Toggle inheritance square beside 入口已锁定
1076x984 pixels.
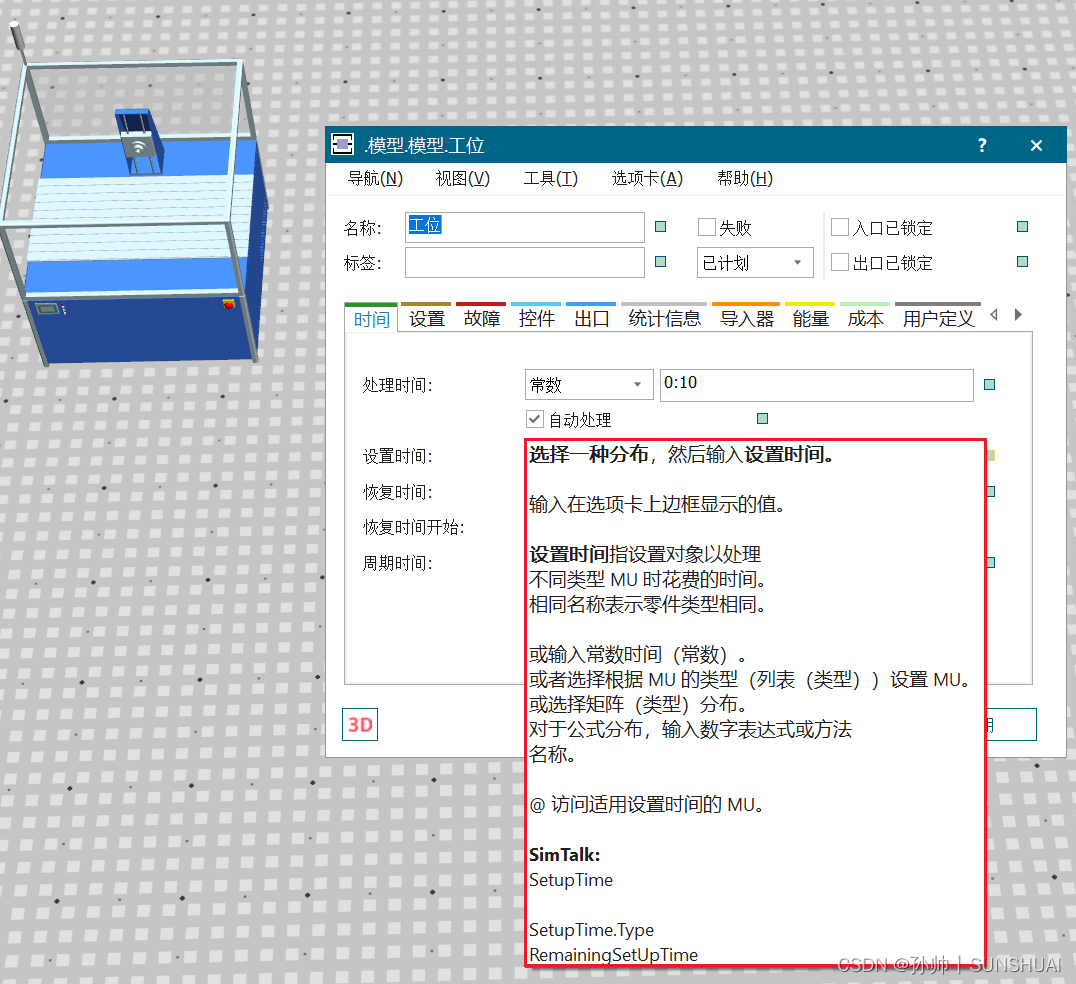(x=1022, y=226)
